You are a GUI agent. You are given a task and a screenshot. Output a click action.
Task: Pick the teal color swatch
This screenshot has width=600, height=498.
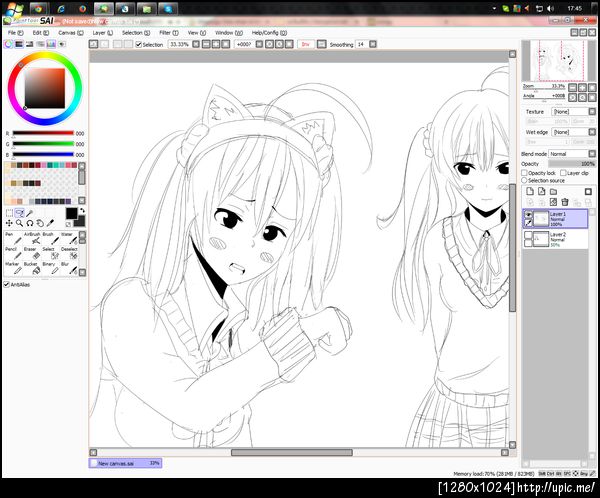[50, 165]
